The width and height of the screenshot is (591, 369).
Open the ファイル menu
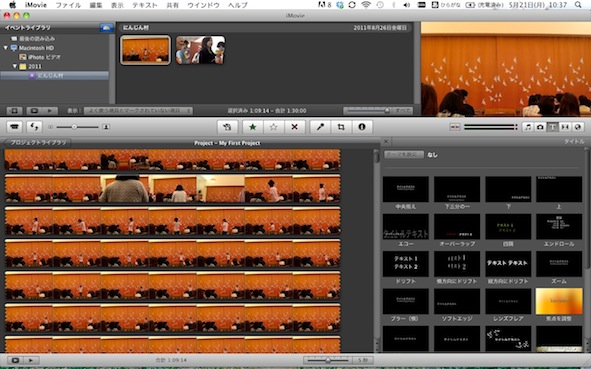(68, 5)
